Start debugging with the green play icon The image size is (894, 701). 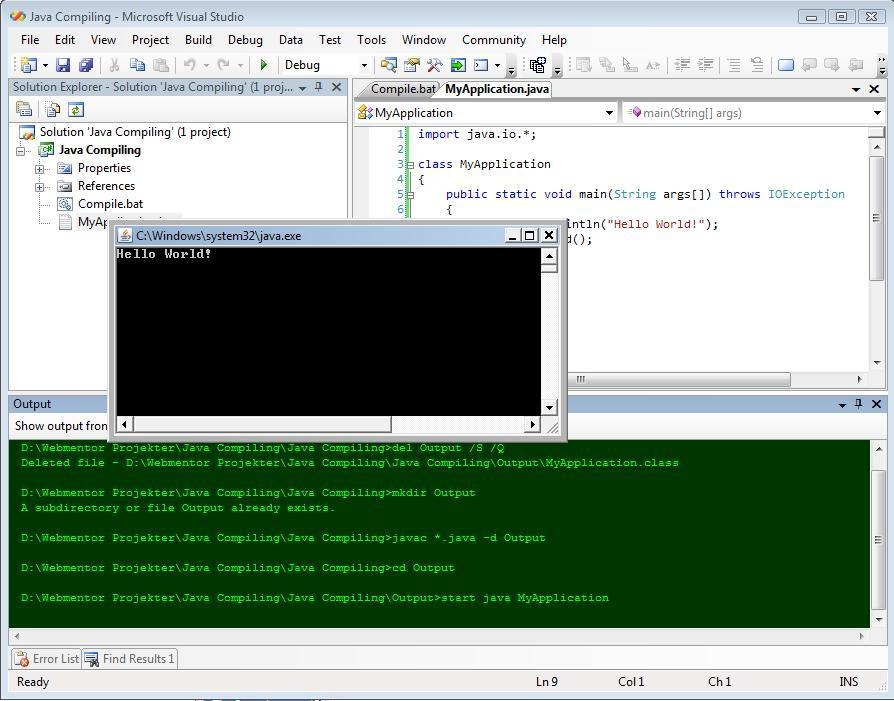click(x=263, y=64)
